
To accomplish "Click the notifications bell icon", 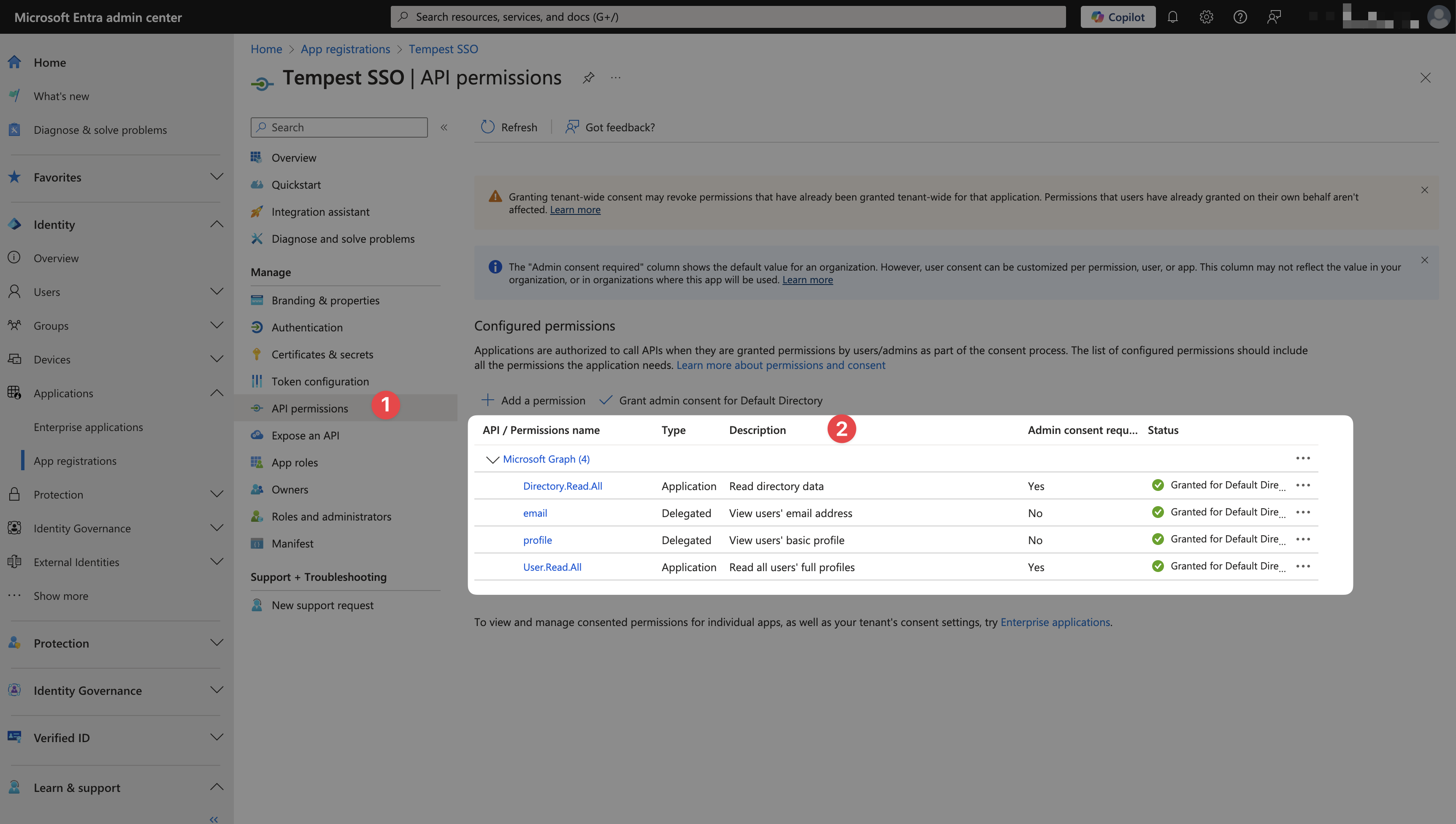I will pyautogui.click(x=1172, y=17).
